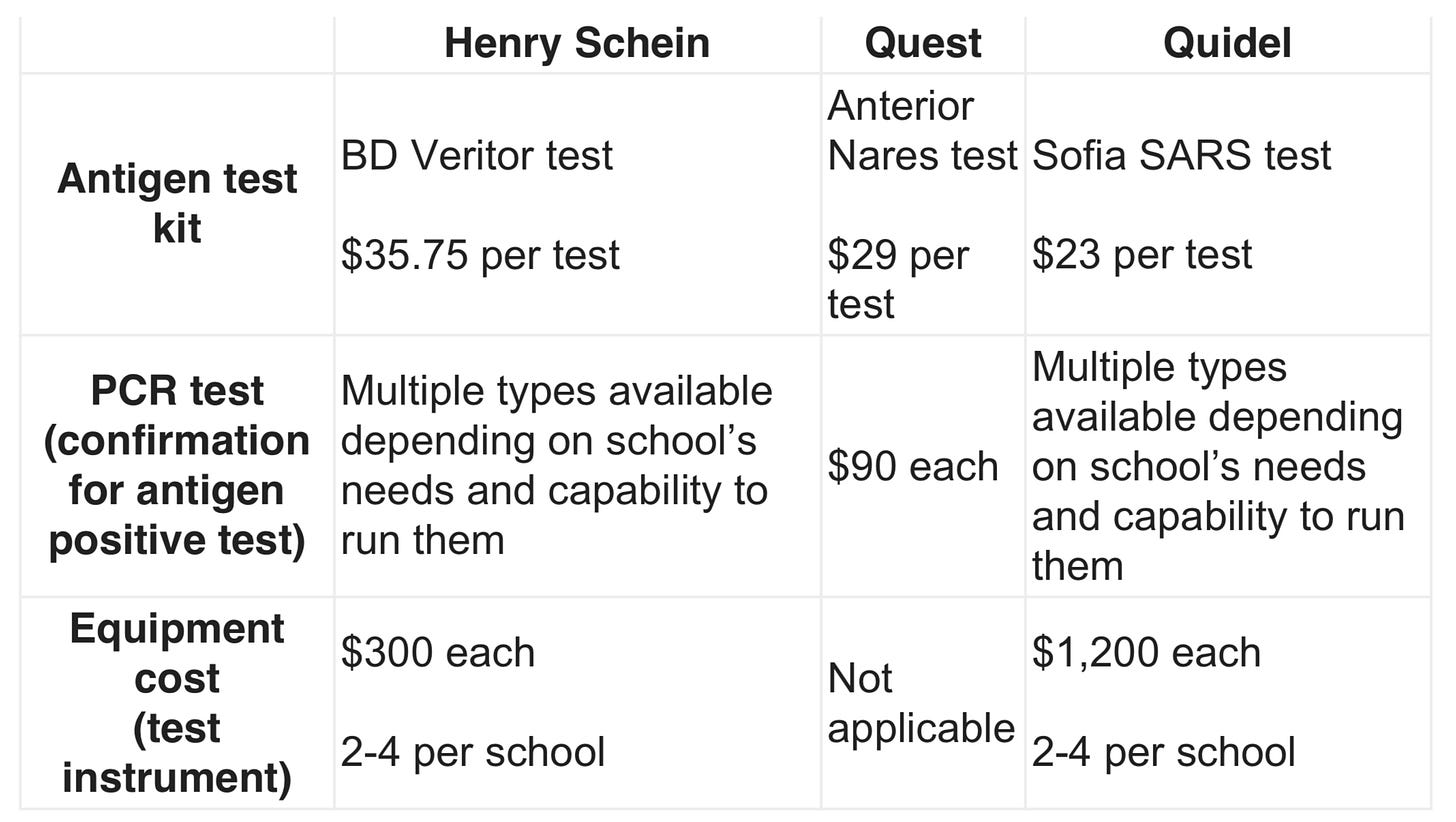Select the $29 per test price

[898, 279]
